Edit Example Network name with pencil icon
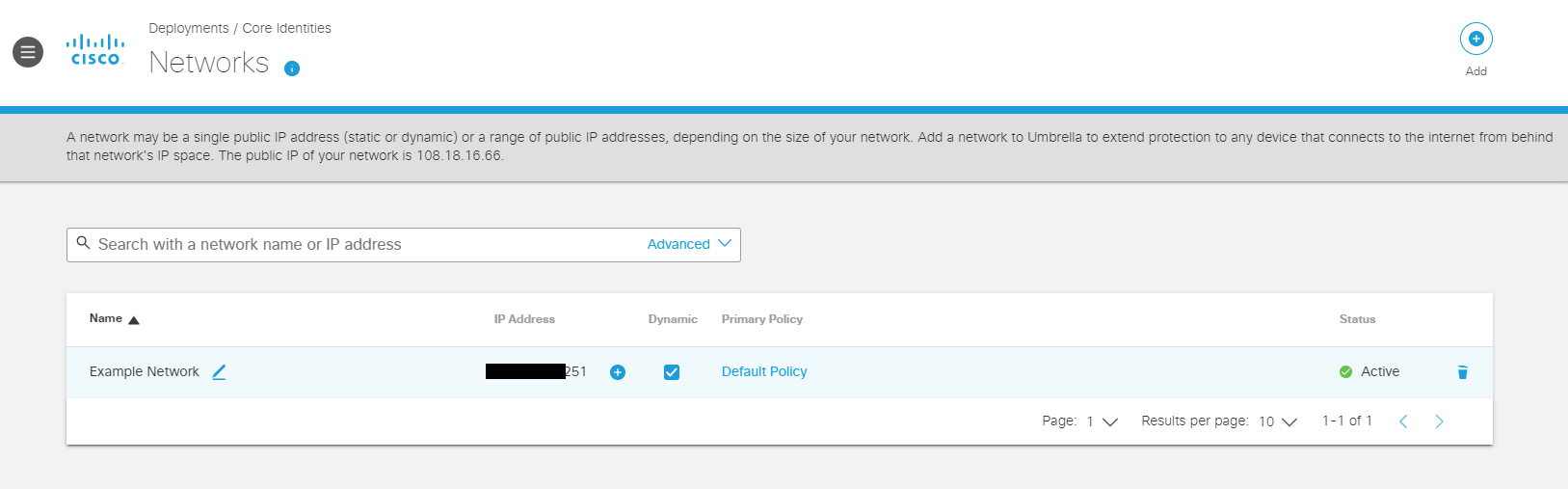This screenshot has width=1568, height=489. click(x=219, y=372)
